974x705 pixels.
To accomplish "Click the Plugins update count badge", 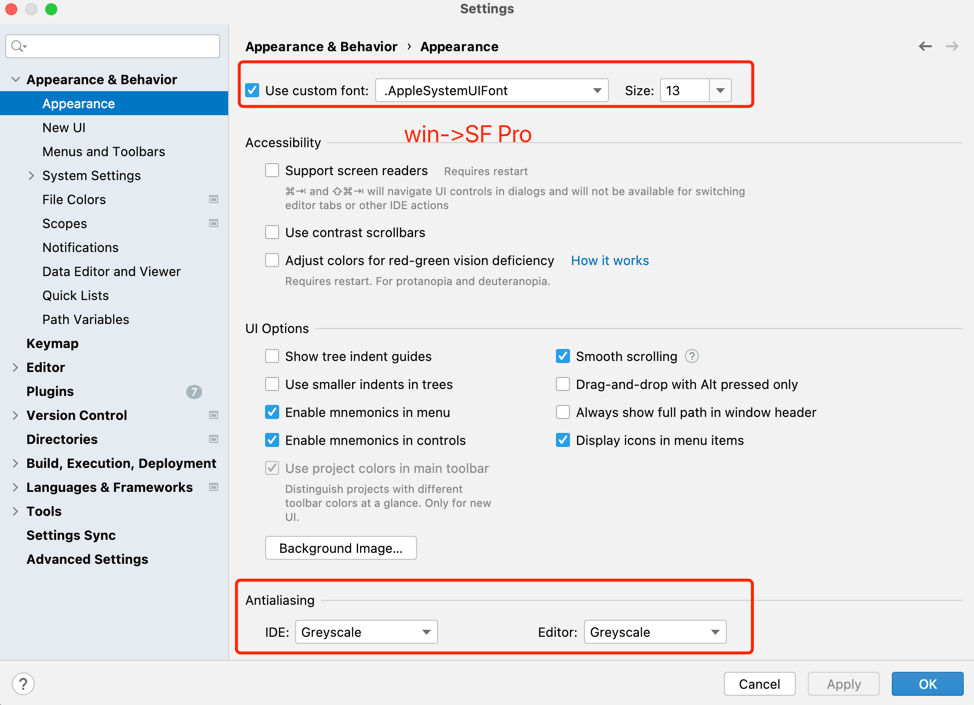I will pos(194,391).
